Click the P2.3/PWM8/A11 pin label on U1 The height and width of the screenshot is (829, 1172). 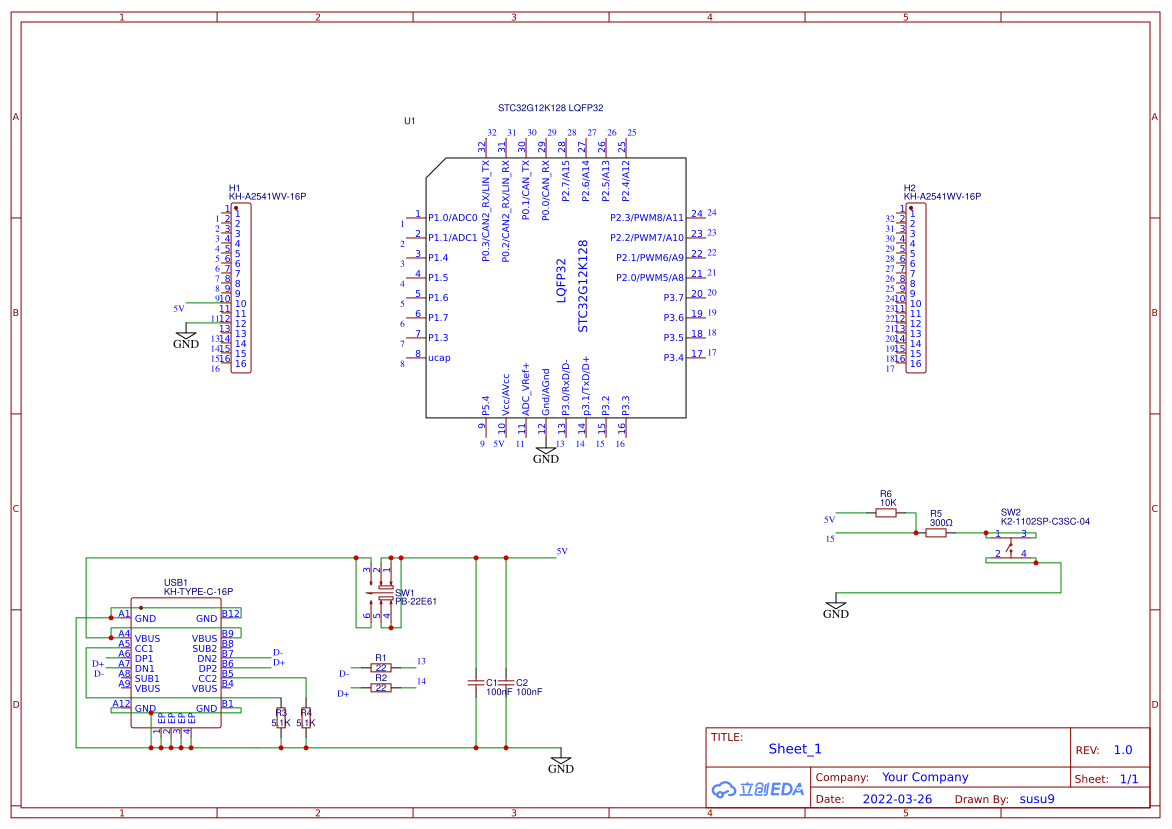click(646, 217)
